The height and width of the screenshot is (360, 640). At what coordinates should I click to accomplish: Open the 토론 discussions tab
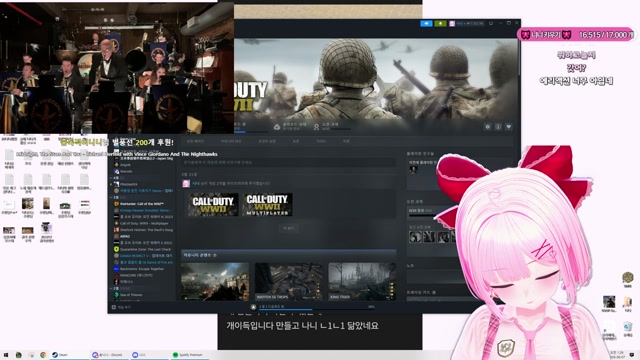pyautogui.click(x=296, y=141)
